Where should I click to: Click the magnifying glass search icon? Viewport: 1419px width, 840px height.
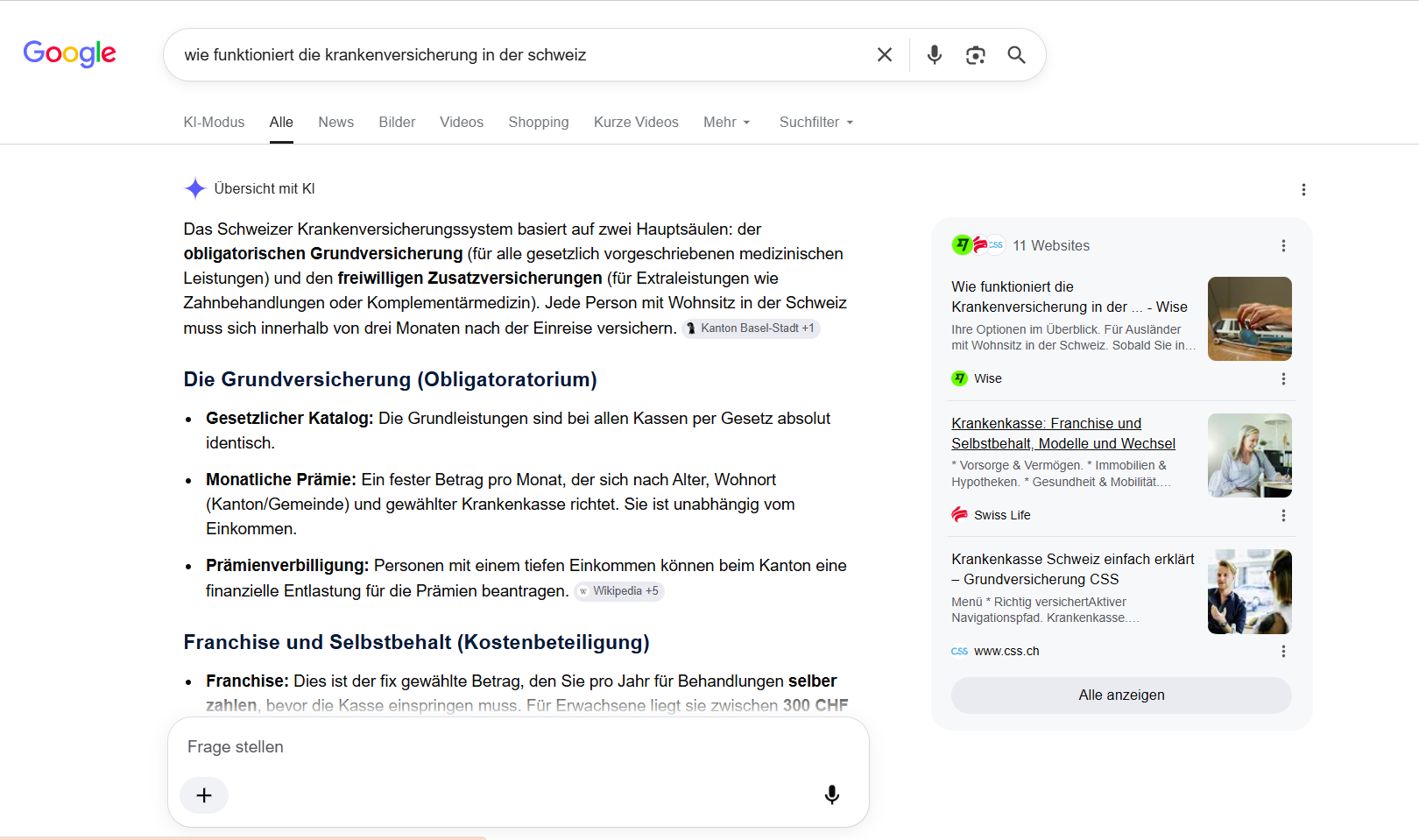point(1016,55)
